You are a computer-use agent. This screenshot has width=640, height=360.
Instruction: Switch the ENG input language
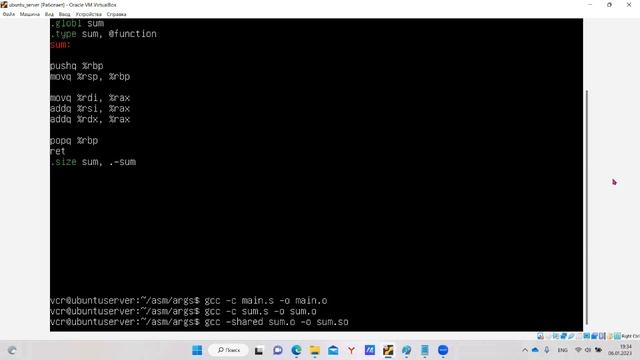[x=562, y=350]
